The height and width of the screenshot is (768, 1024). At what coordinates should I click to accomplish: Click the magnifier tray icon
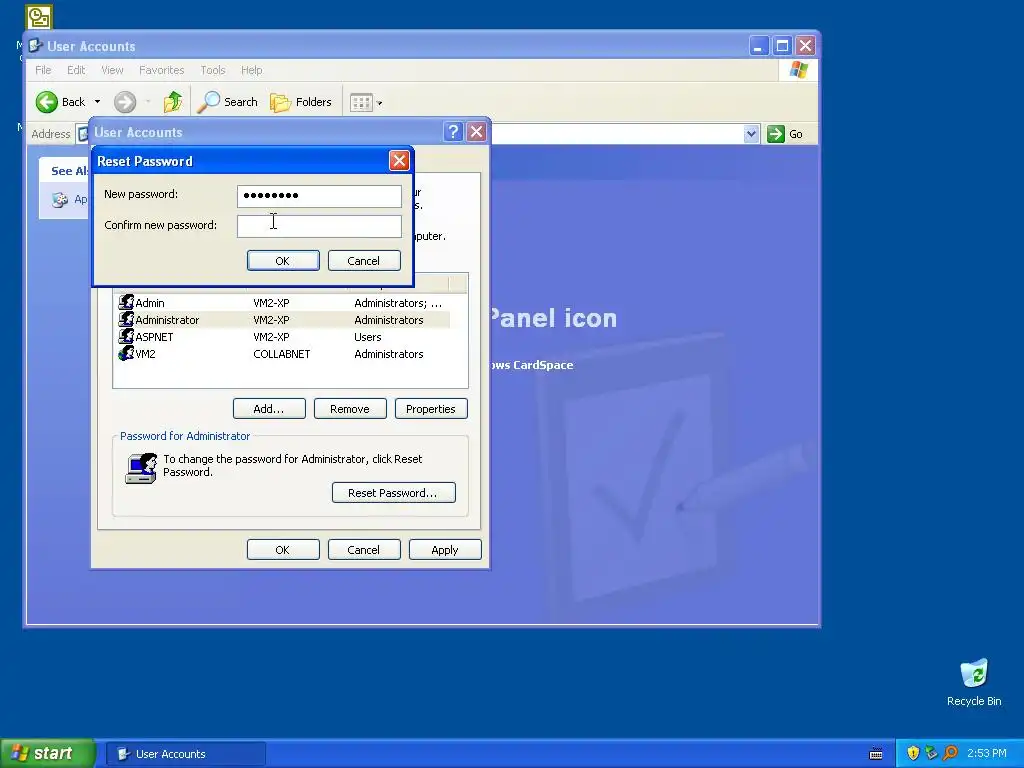950,754
